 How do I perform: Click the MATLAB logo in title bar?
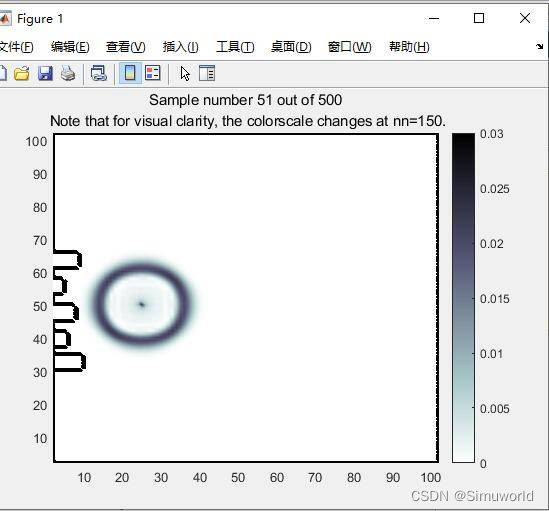pos(5,19)
